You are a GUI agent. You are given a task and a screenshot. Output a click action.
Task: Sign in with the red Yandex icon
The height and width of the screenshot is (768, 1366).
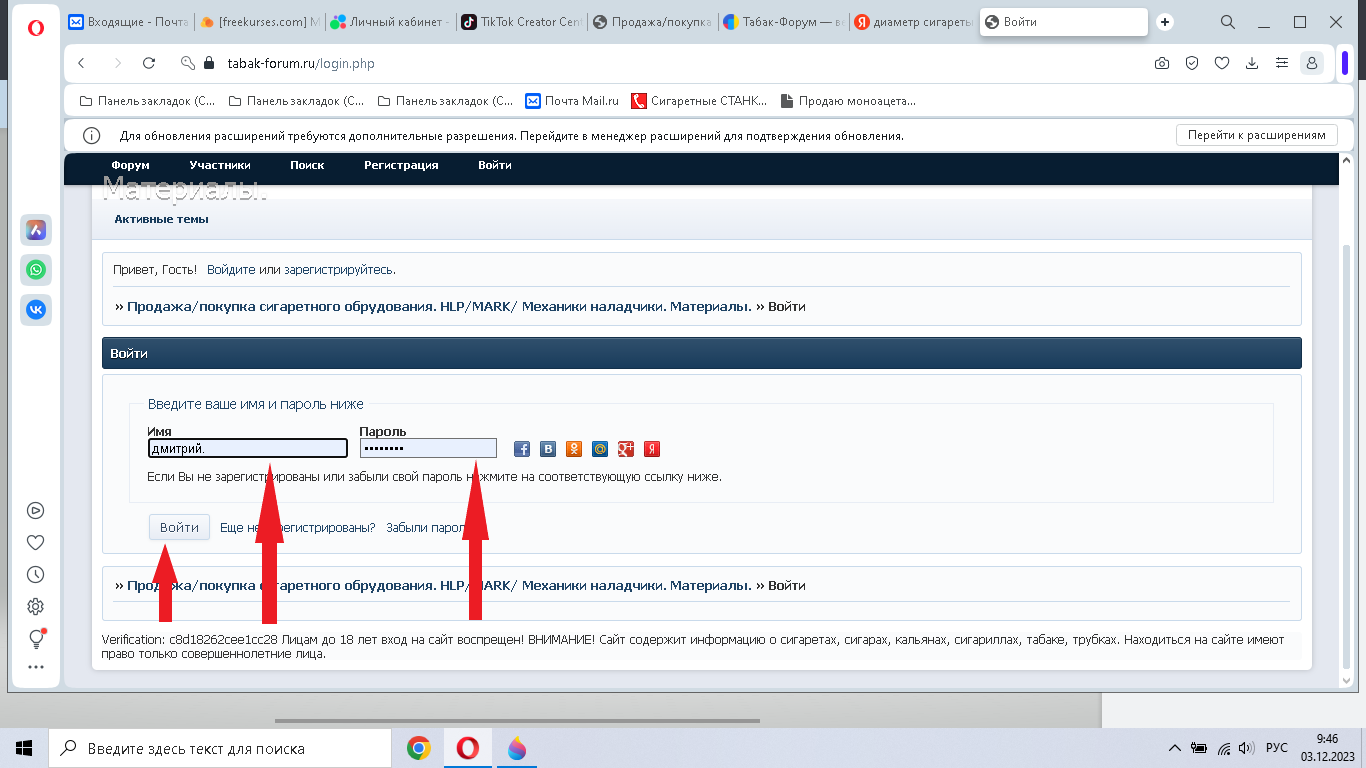[651, 448]
